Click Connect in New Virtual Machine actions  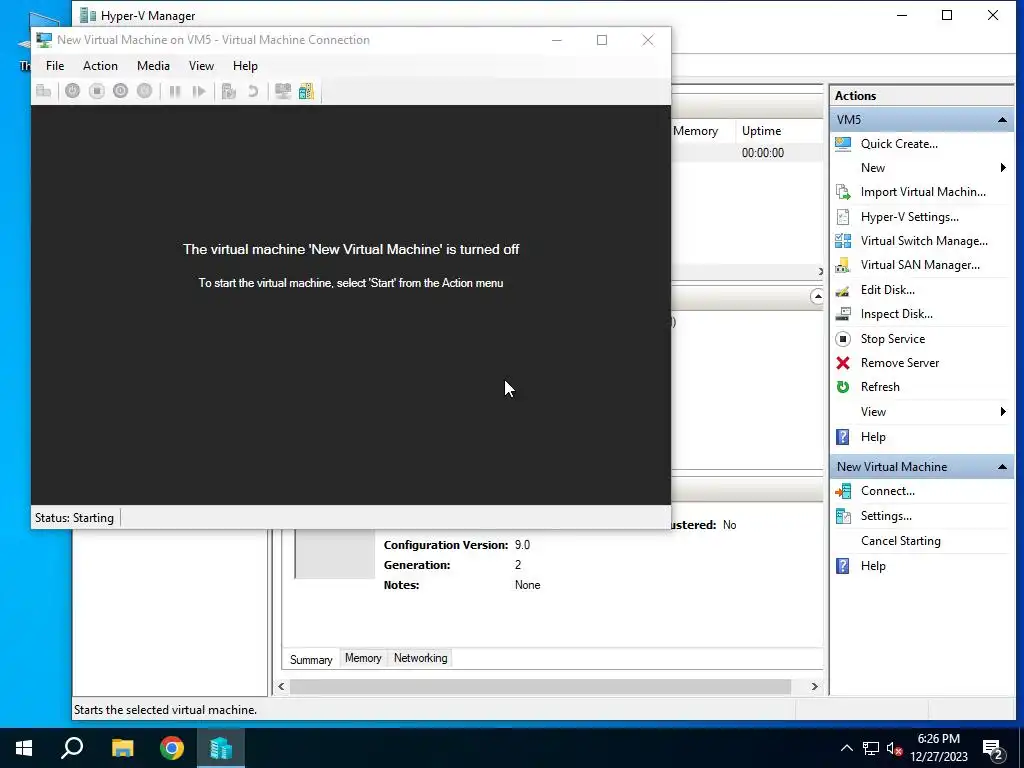[887, 491]
